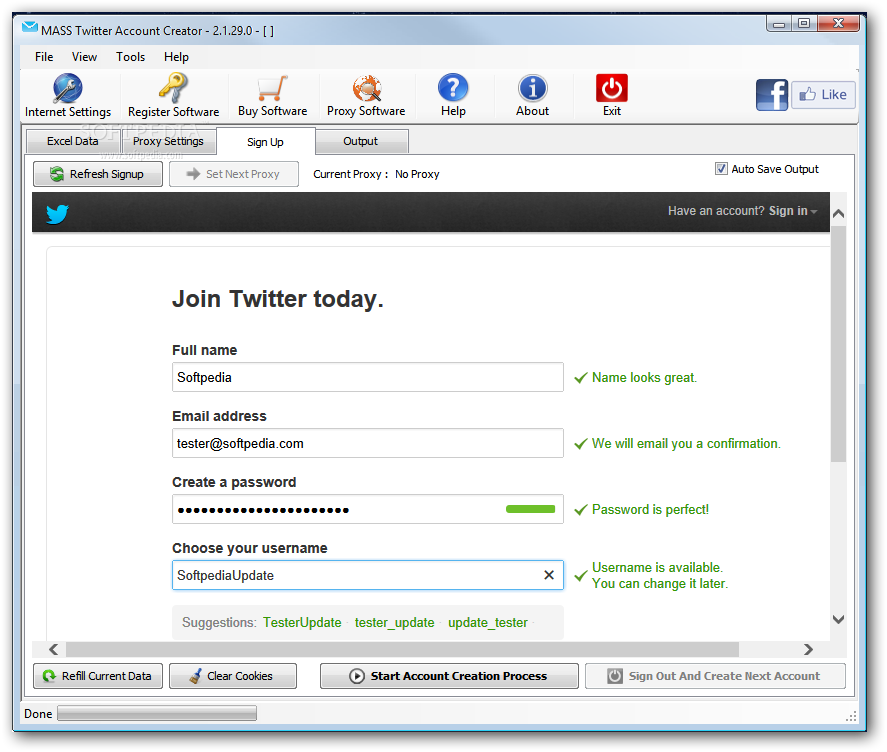
Task: Clear the username field with X icon
Action: pyautogui.click(x=549, y=575)
